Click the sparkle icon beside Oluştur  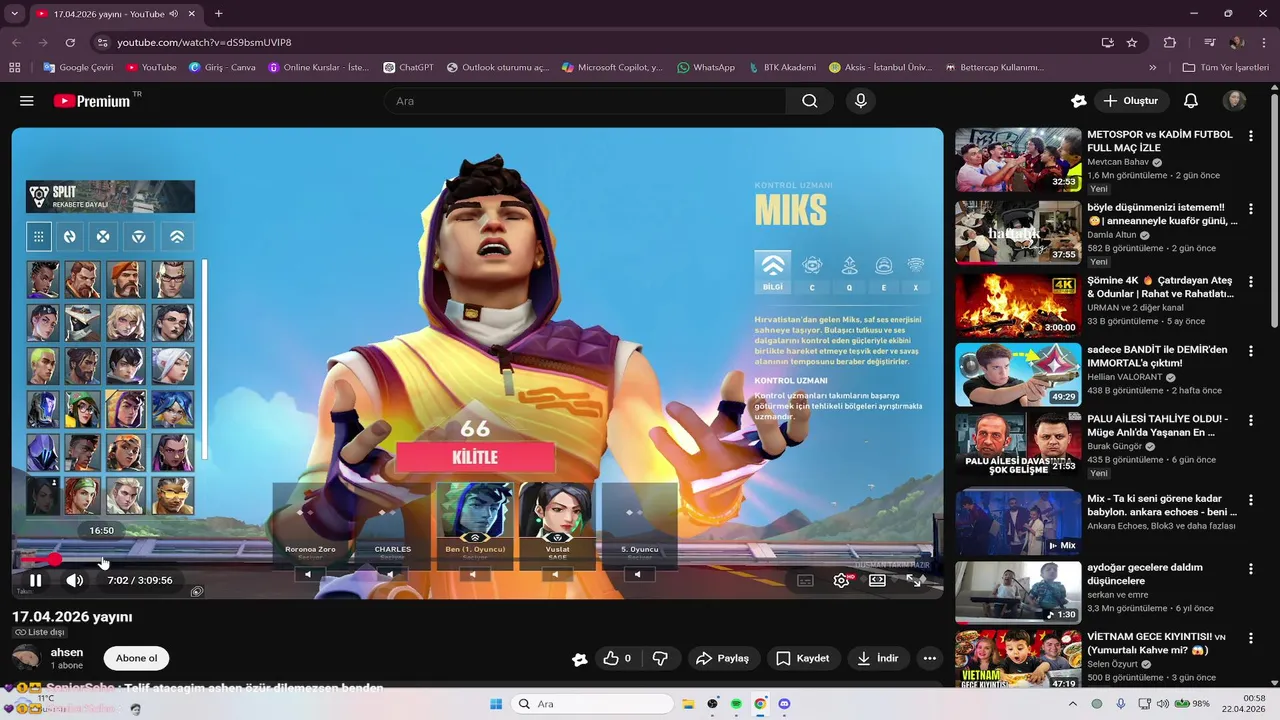[x=1078, y=101]
